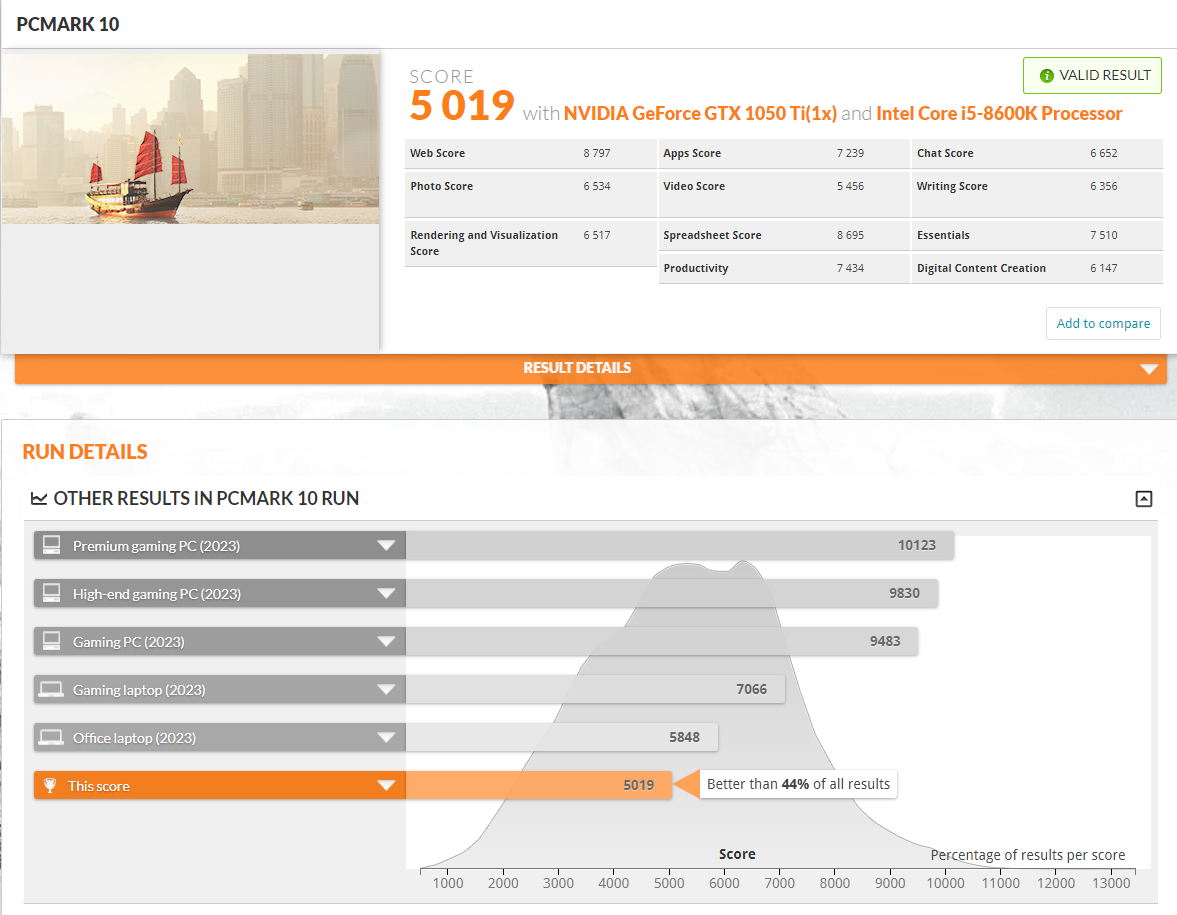Click the Score axis label
1177x915 pixels.
[737, 854]
